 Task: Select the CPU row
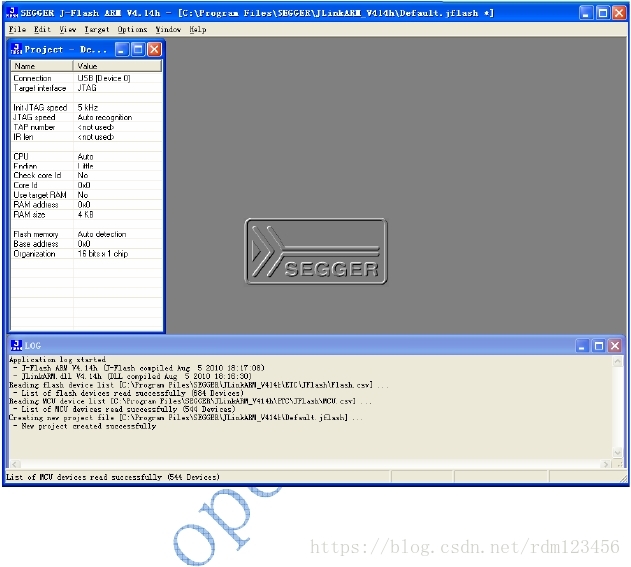pyautogui.click(x=87, y=157)
